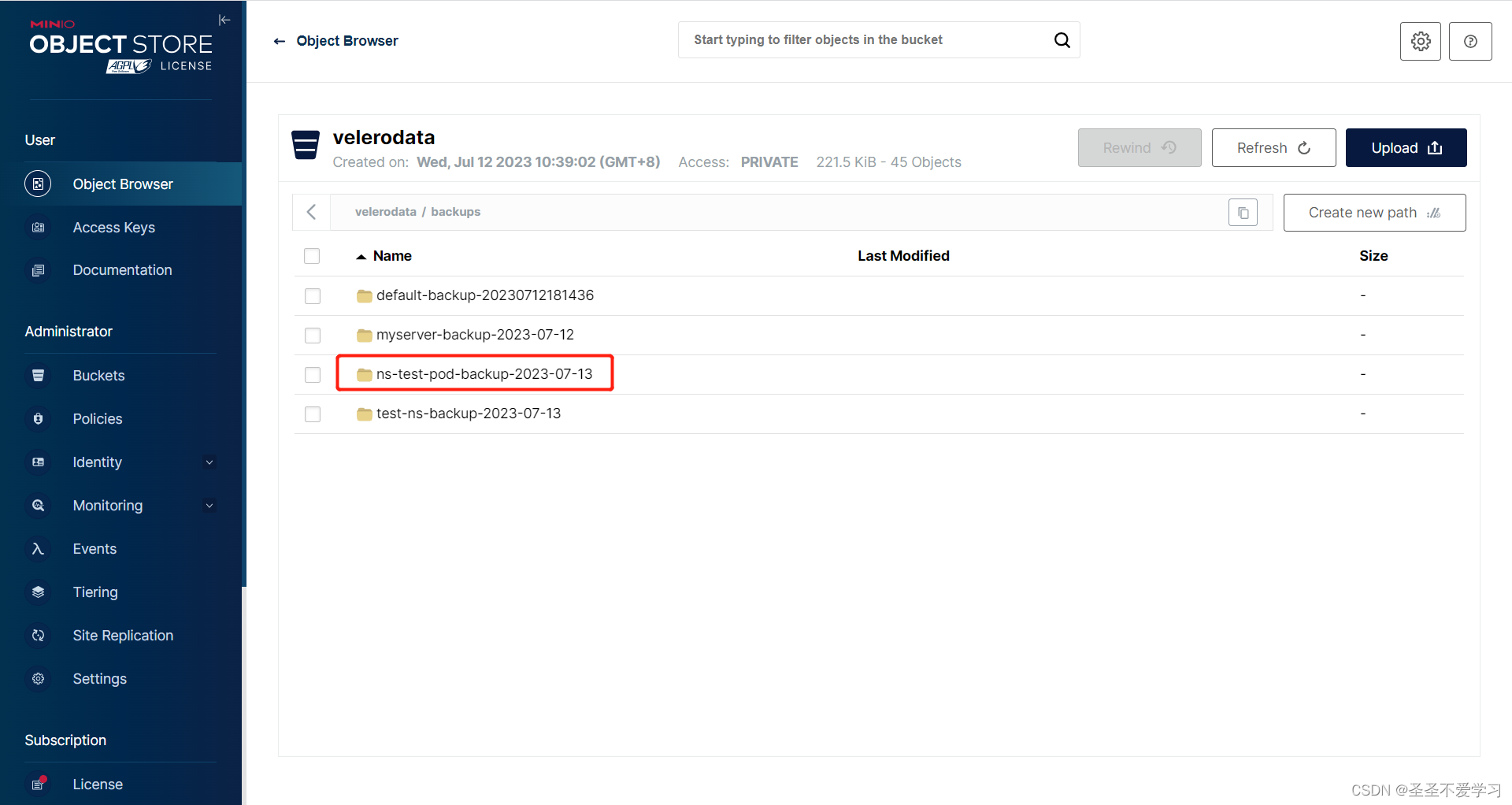Image resolution: width=1512 pixels, height=805 pixels.
Task: Open the settings gear at top right
Action: click(1421, 41)
